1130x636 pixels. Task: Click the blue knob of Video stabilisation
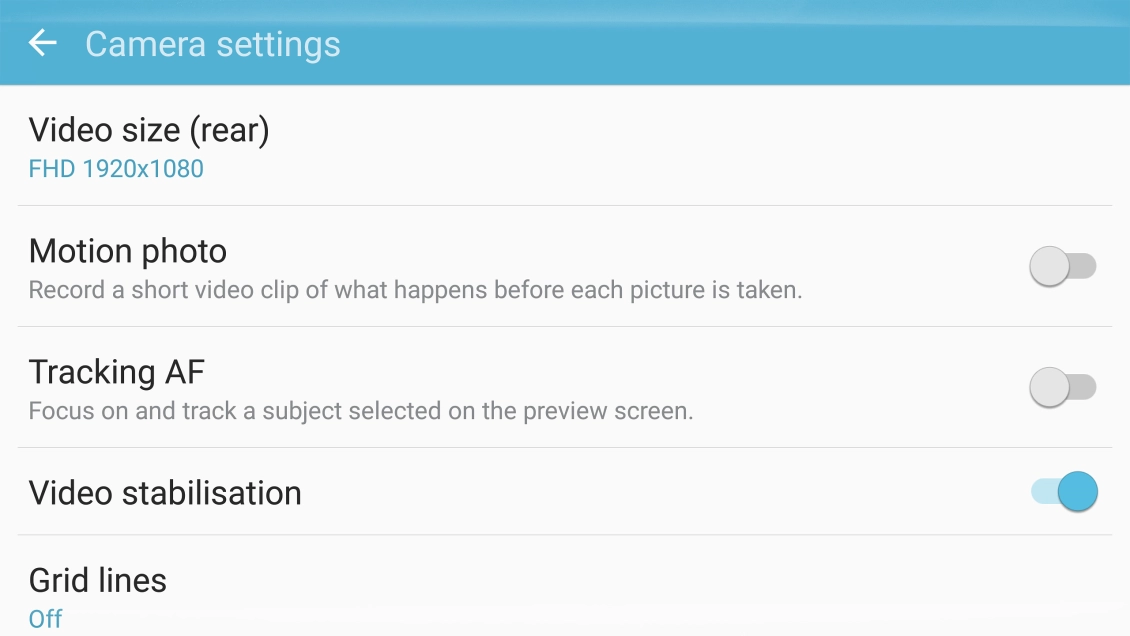pyautogui.click(x=1078, y=492)
